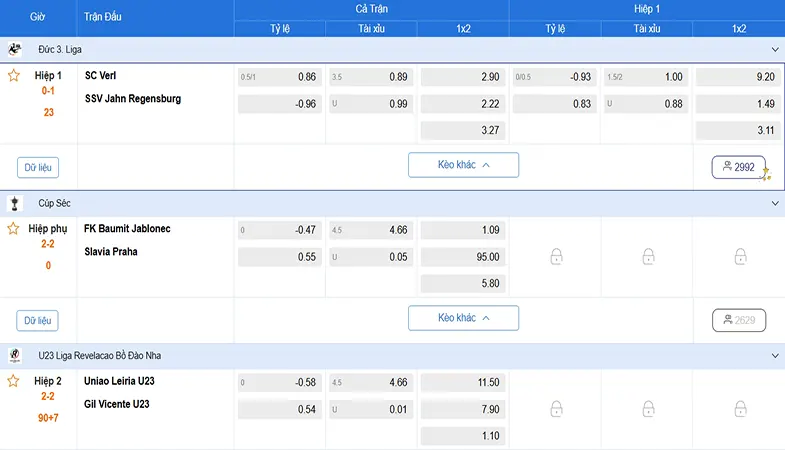Image resolution: width=785 pixels, height=450 pixels.
Task: Select over 3.5 at 0.89 for SC Verl
Action: (371, 77)
